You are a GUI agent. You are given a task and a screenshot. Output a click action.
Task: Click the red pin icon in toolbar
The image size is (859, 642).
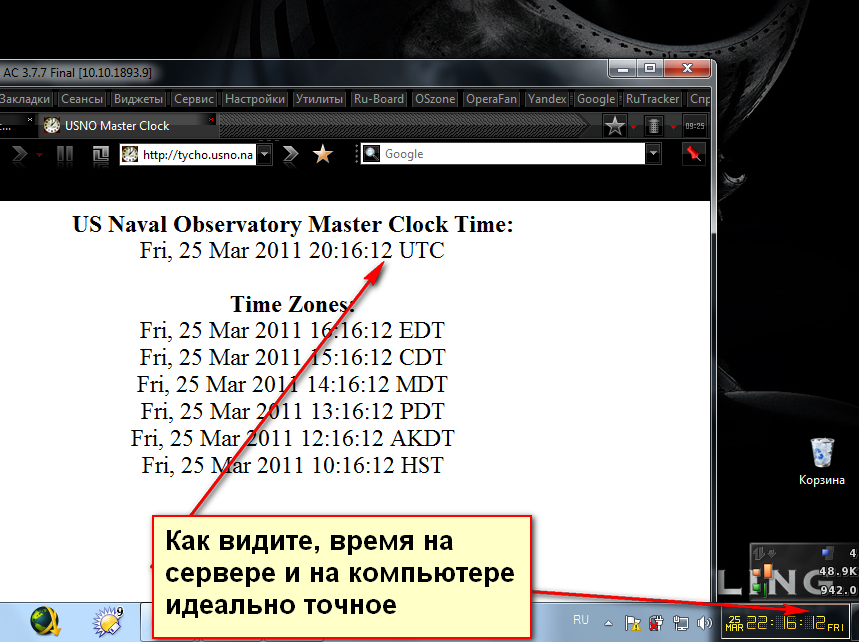point(692,154)
